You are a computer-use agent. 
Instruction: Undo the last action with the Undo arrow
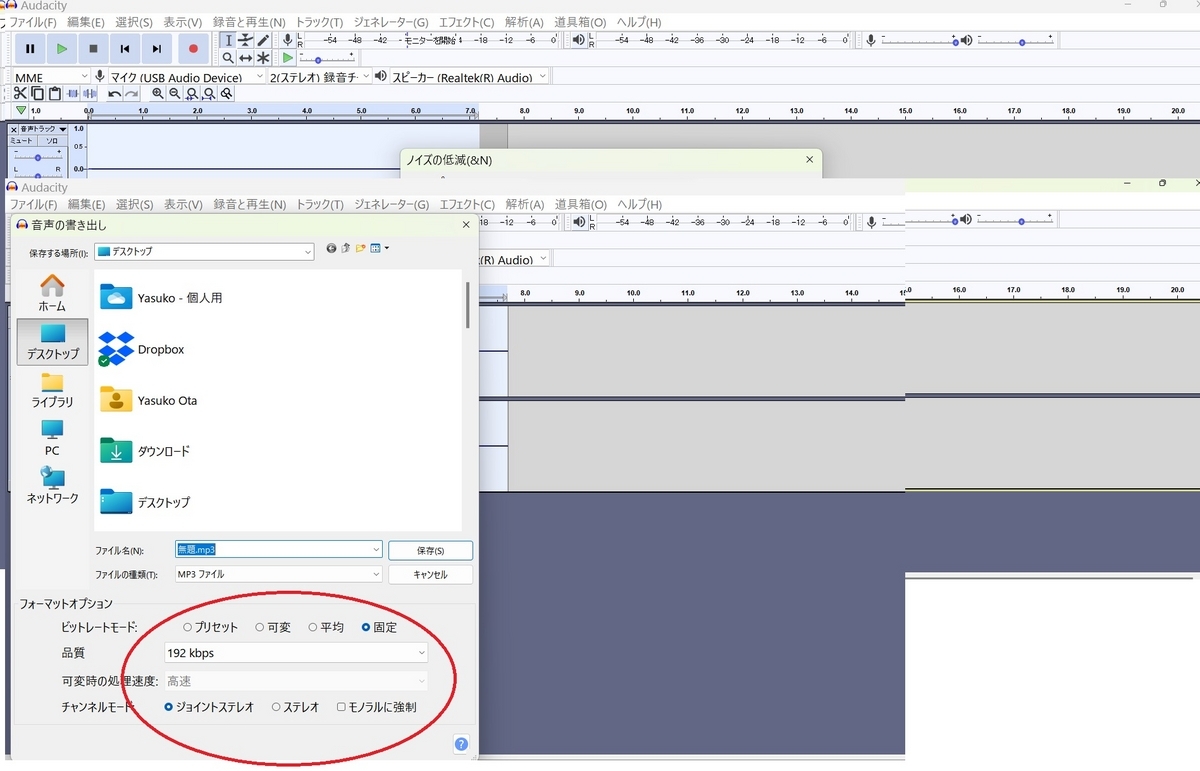point(114,94)
